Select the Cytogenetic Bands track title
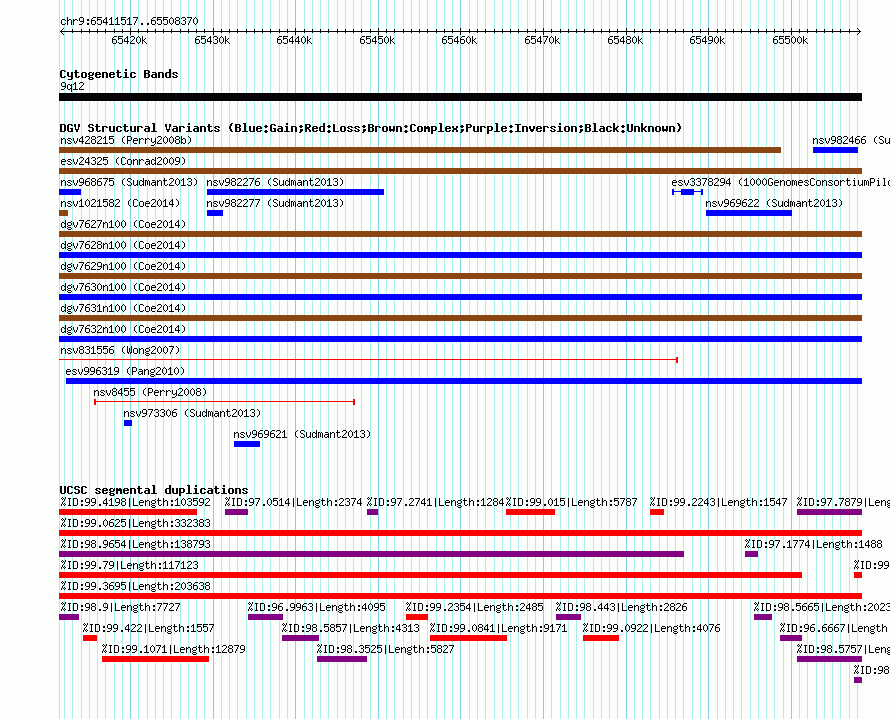The height and width of the screenshot is (719, 890). tap(119, 74)
